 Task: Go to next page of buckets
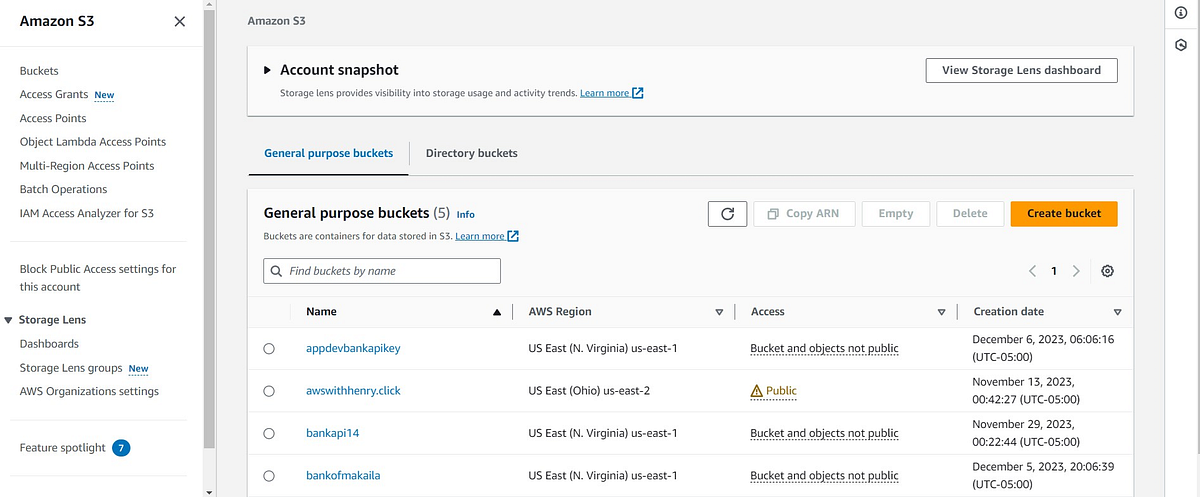tap(1076, 271)
